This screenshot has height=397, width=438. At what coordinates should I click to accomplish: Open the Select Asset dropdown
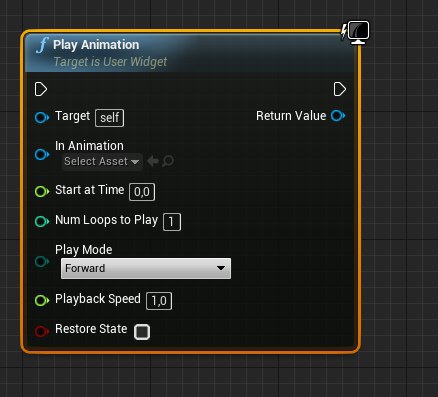102,162
